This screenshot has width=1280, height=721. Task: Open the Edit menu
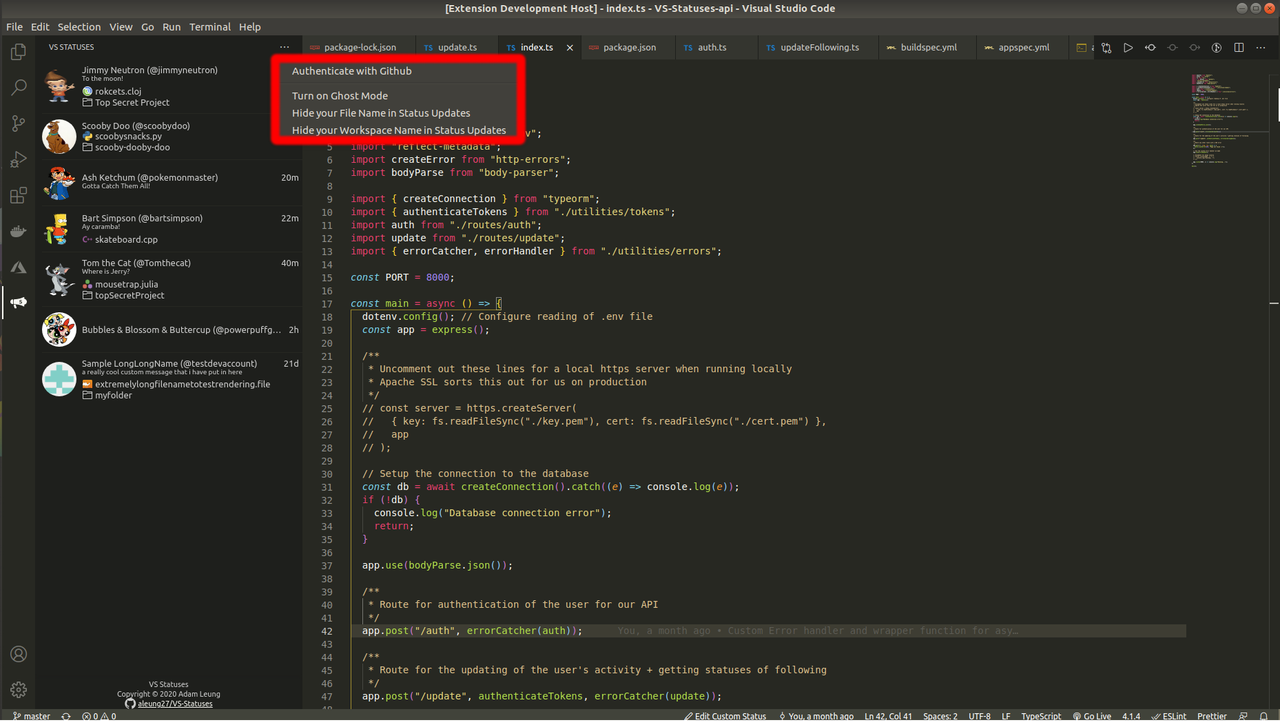[x=40, y=27]
